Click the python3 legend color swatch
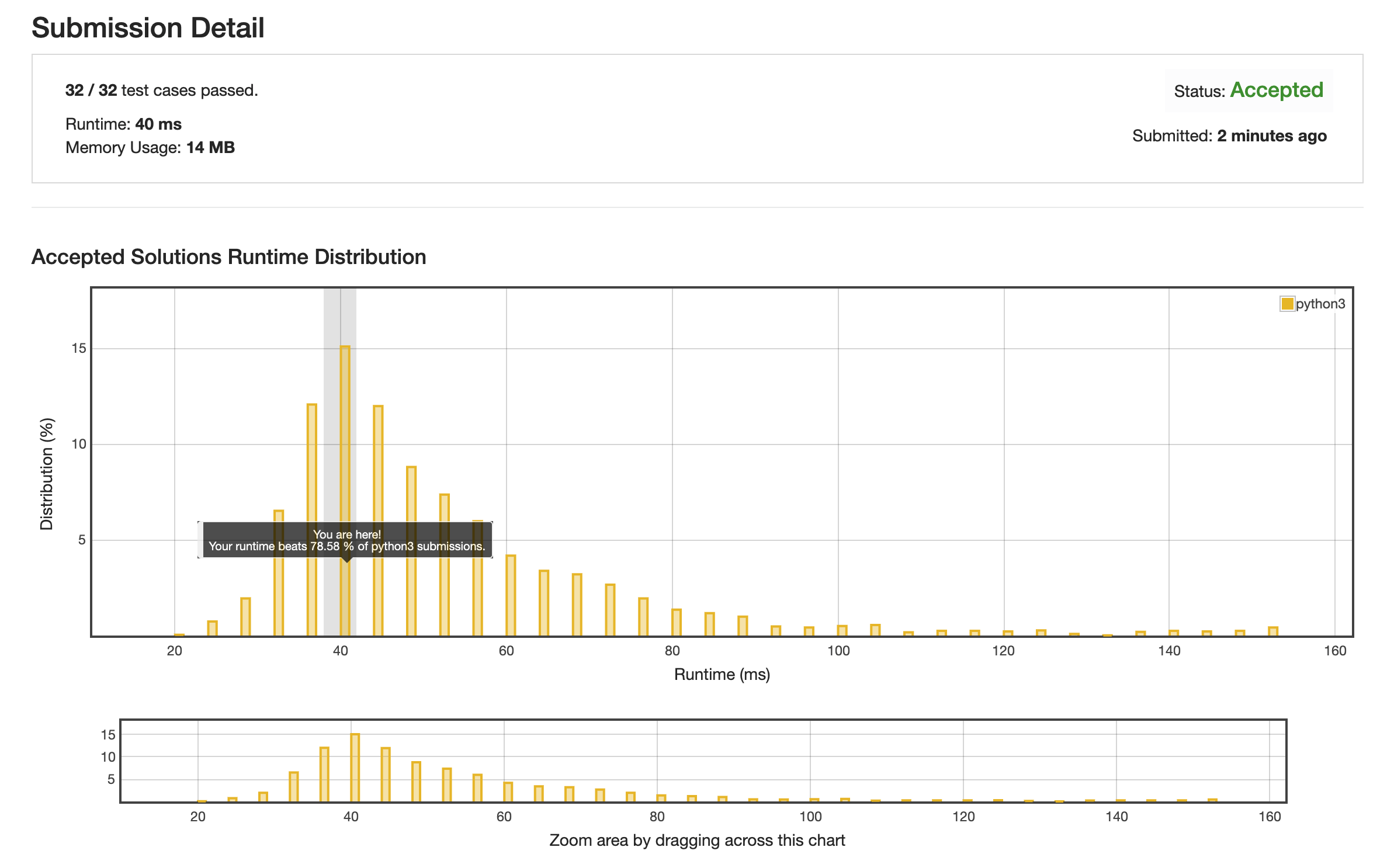The height and width of the screenshot is (868, 1394). tap(1286, 304)
